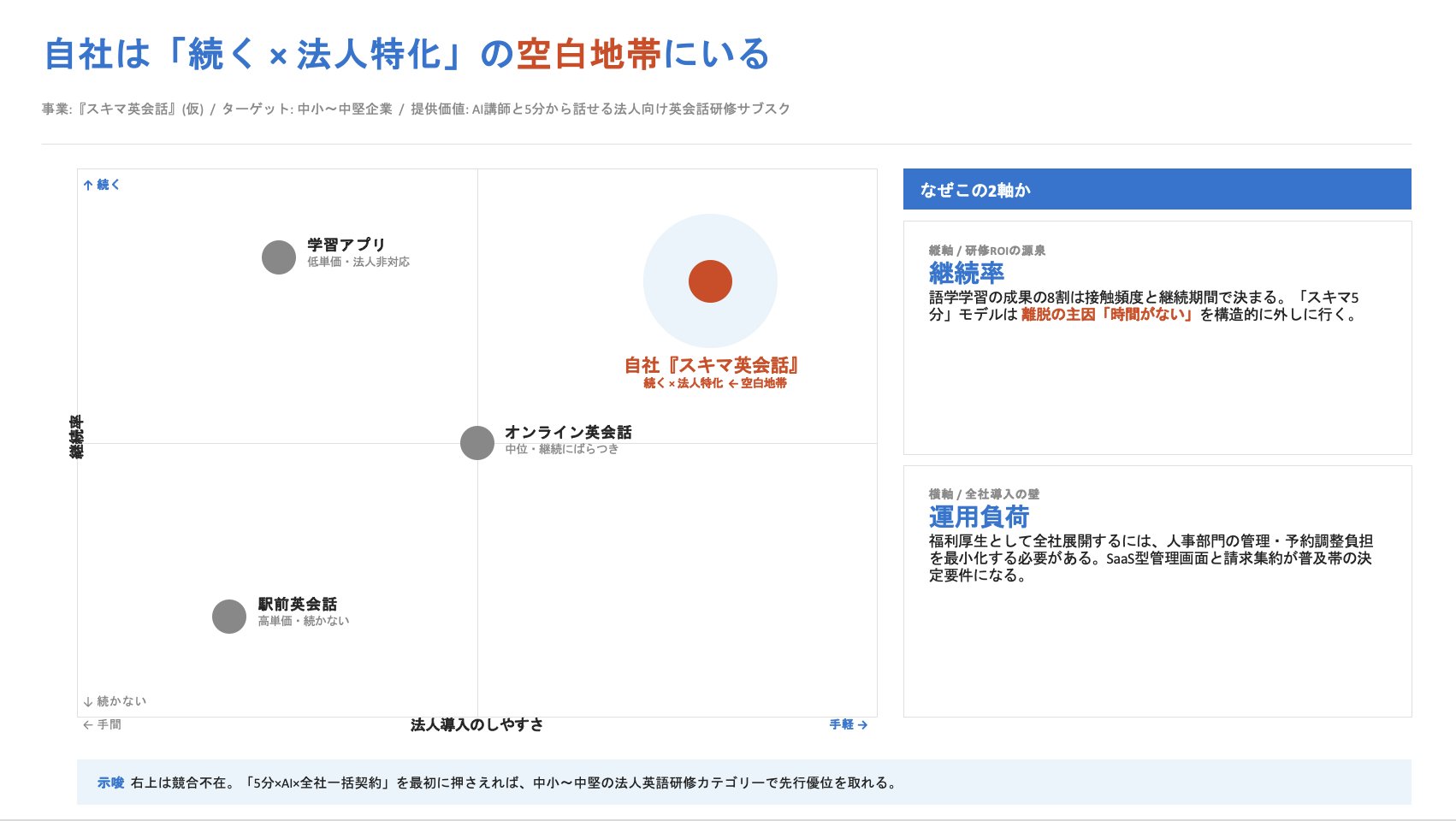This screenshot has height=821, width=1456.
Task: Click the paragraph starting 福利厚生として
Action: pos(1151,558)
